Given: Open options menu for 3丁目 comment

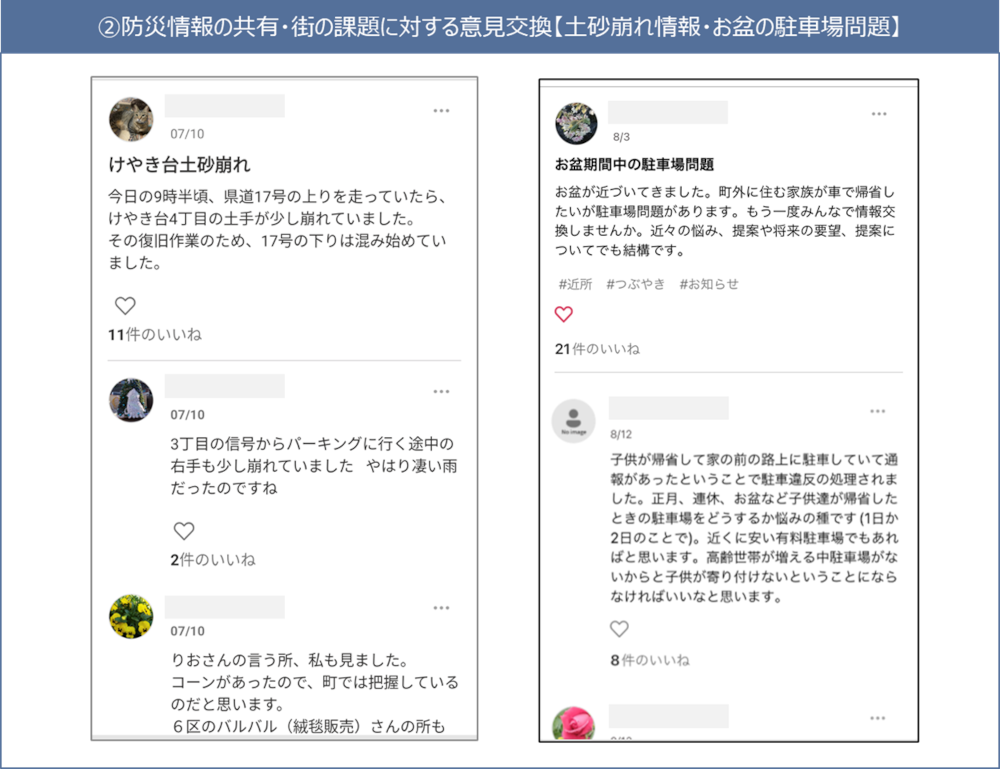Looking at the screenshot, I should pos(441,392).
